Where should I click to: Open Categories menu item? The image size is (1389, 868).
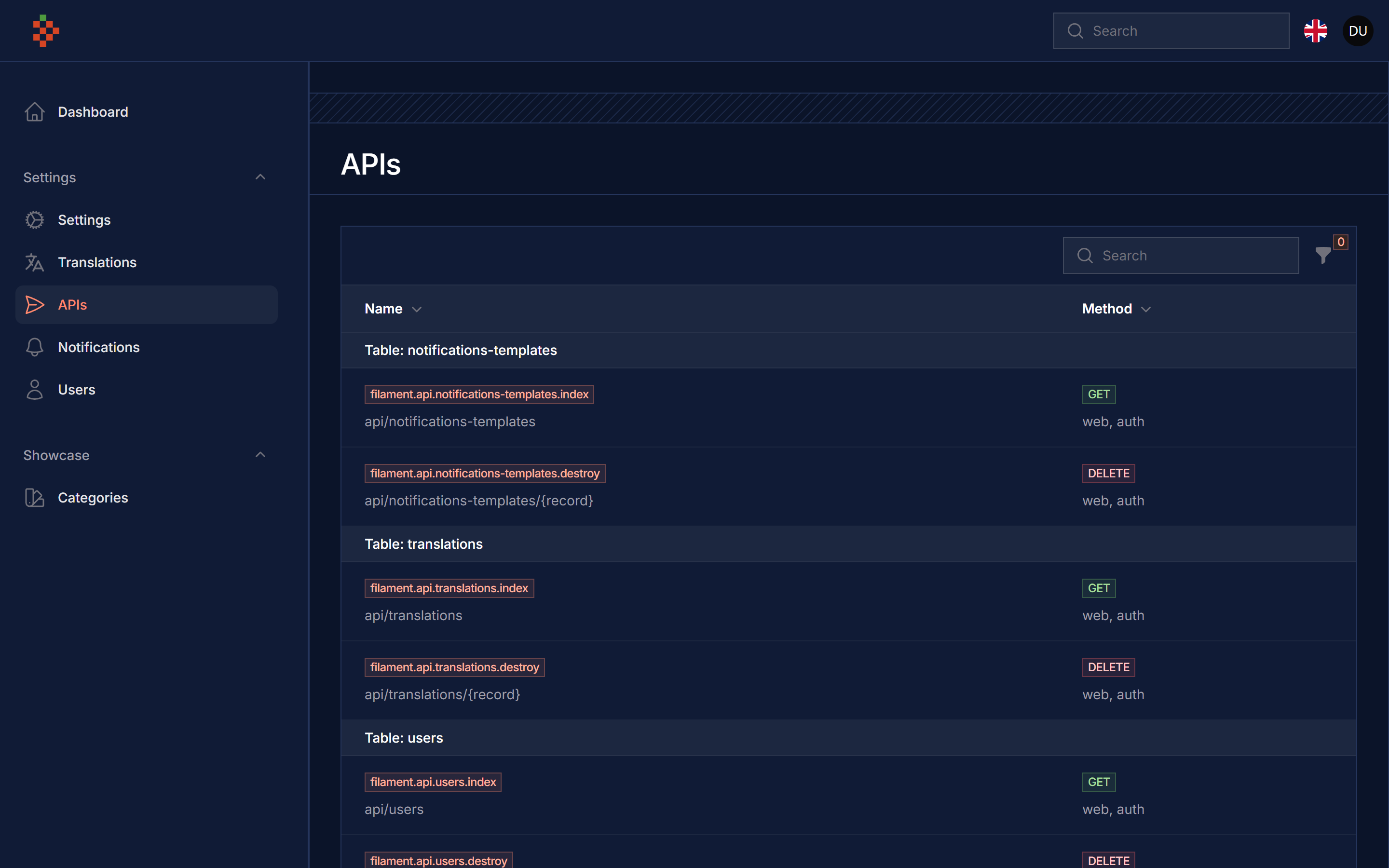146,498
